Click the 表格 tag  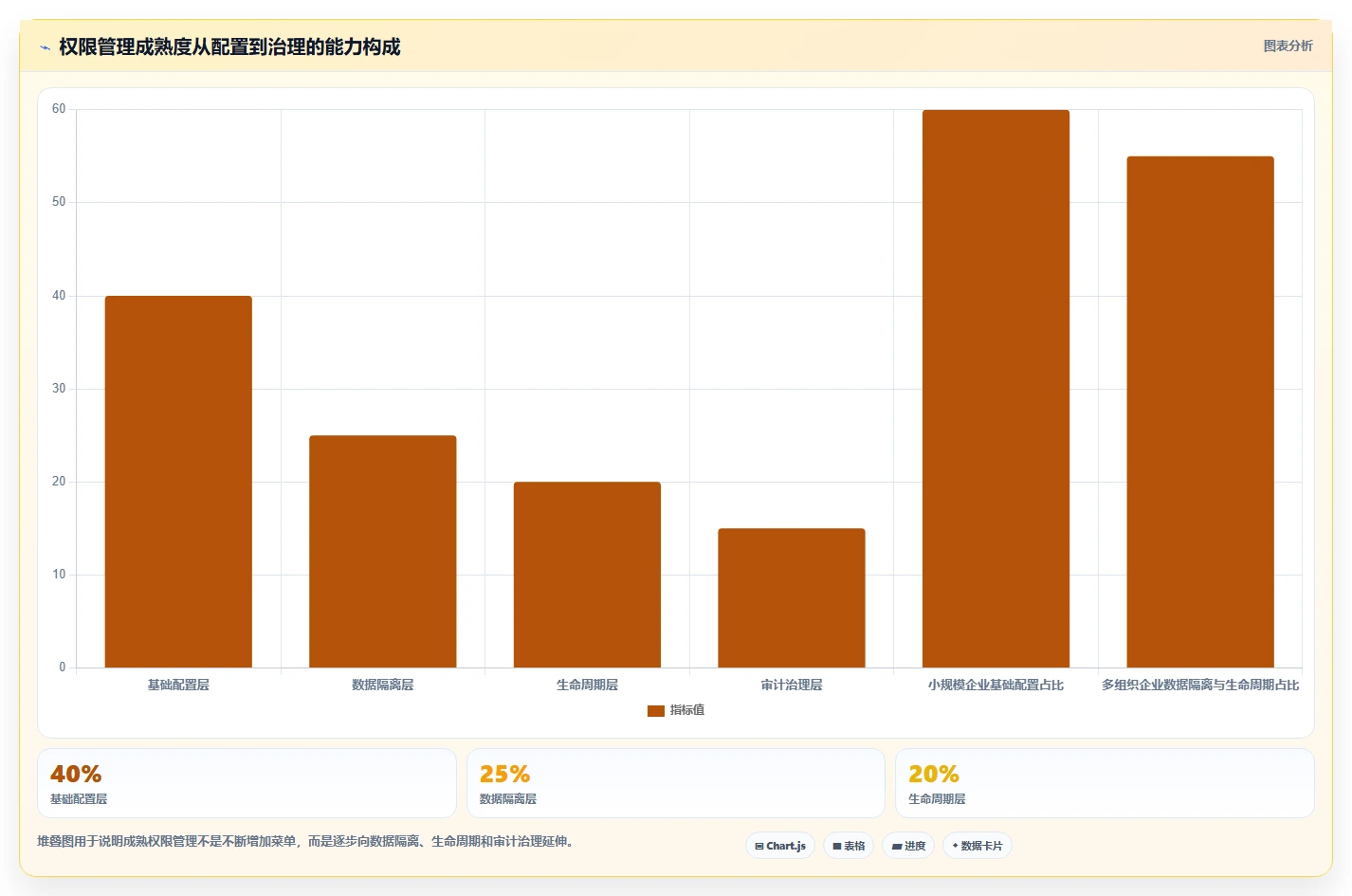pyautogui.click(x=849, y=846)
